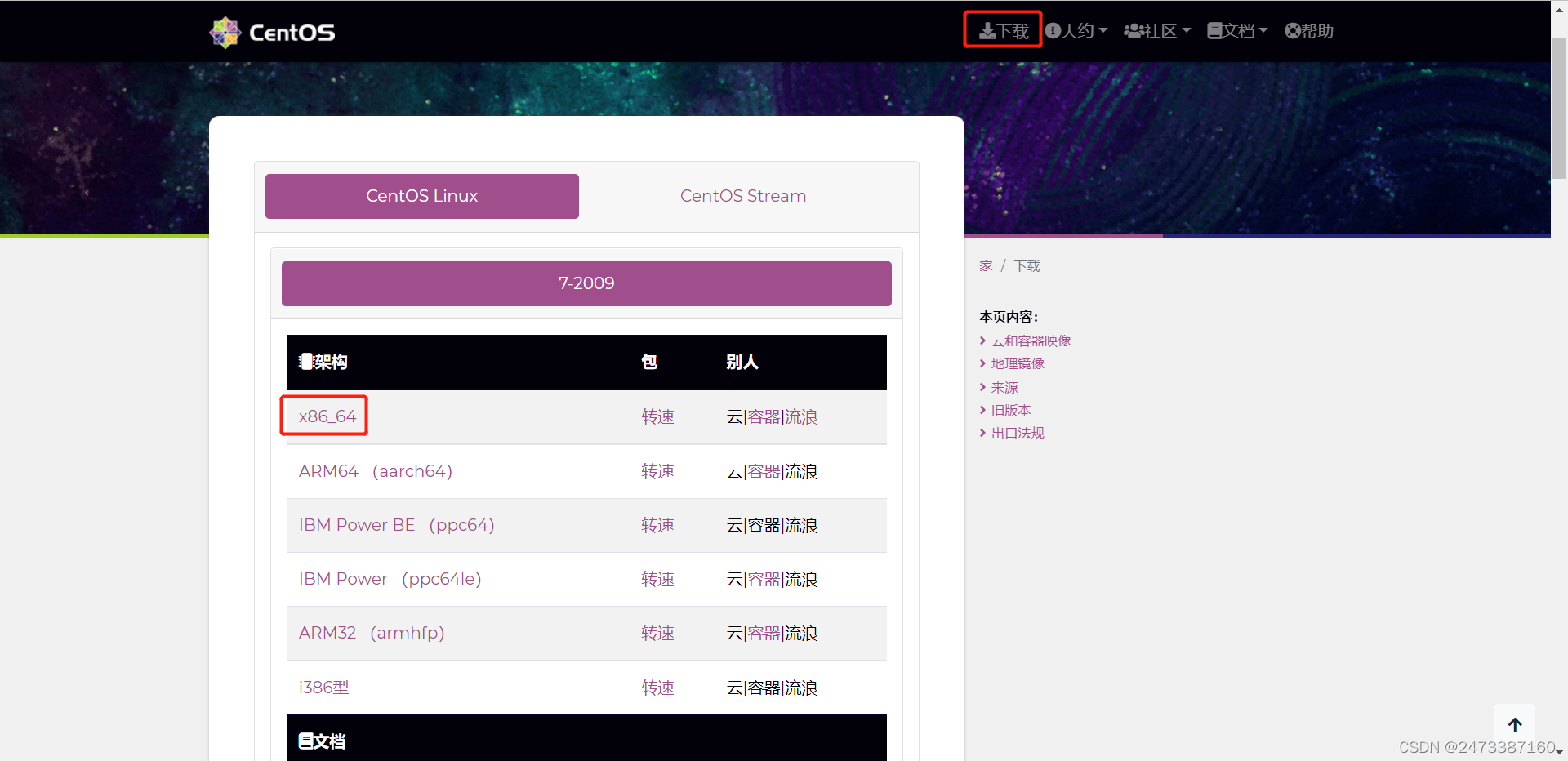Image resolution: width=1568 pixels, height=761 pixels.
Task: Toggle the 7-2009 version section
Action: [x=586, y=283]
